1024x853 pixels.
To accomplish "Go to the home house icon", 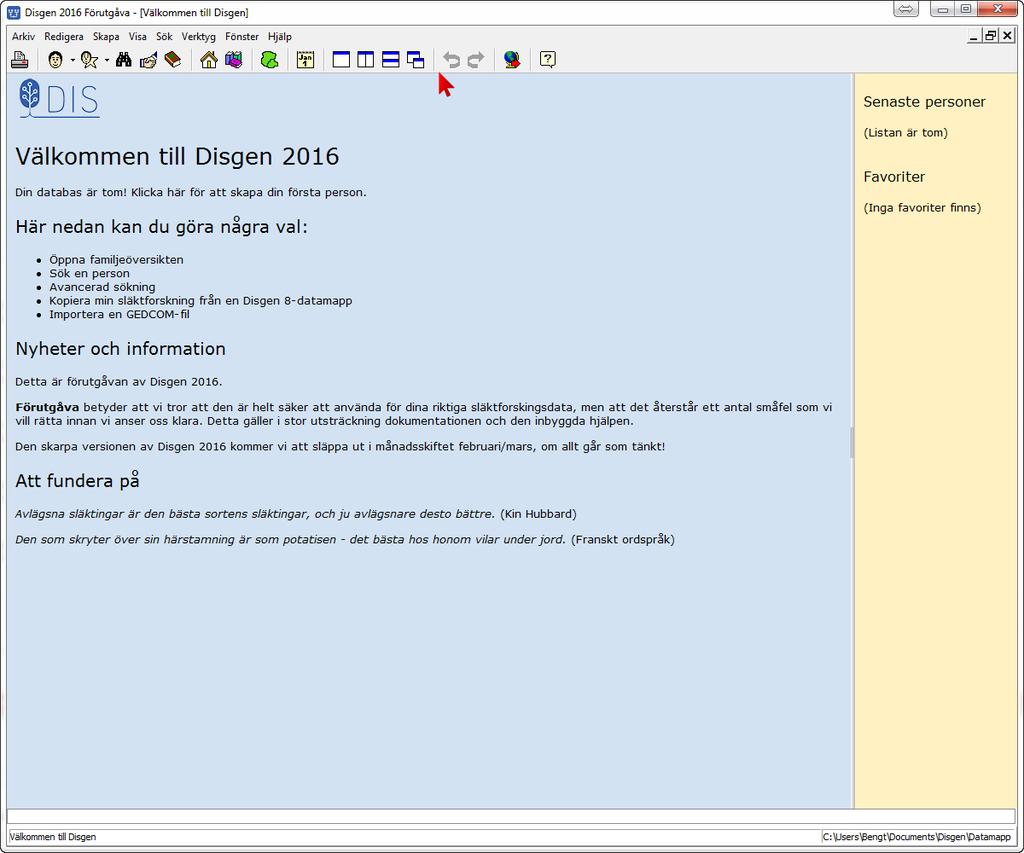I will coord(209,60).
